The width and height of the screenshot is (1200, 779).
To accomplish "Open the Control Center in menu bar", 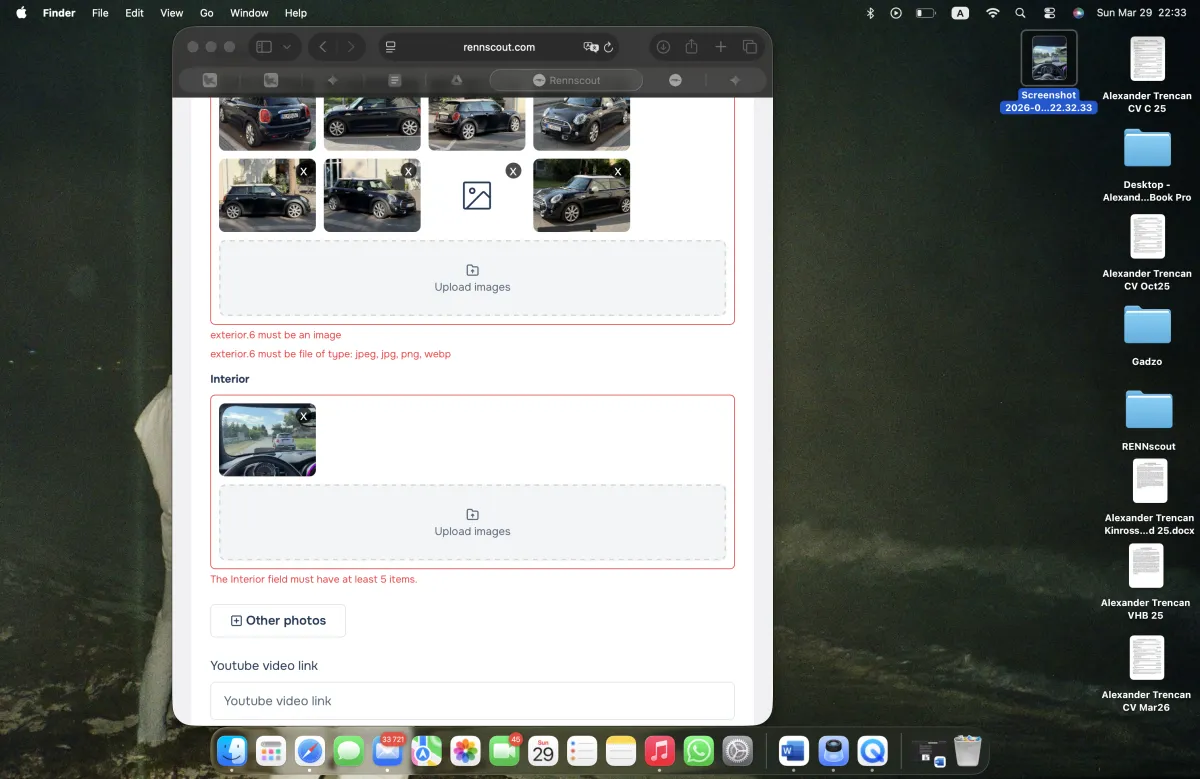I will tap(1049, 13).
